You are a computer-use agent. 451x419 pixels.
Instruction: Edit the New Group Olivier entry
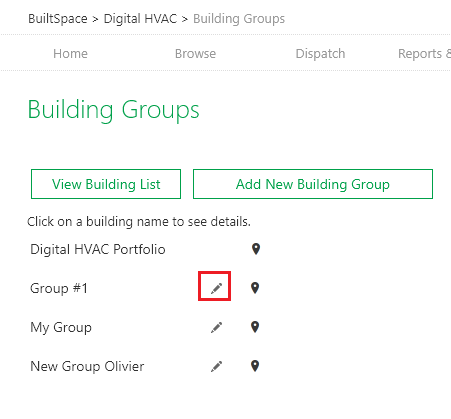[216, 366]
